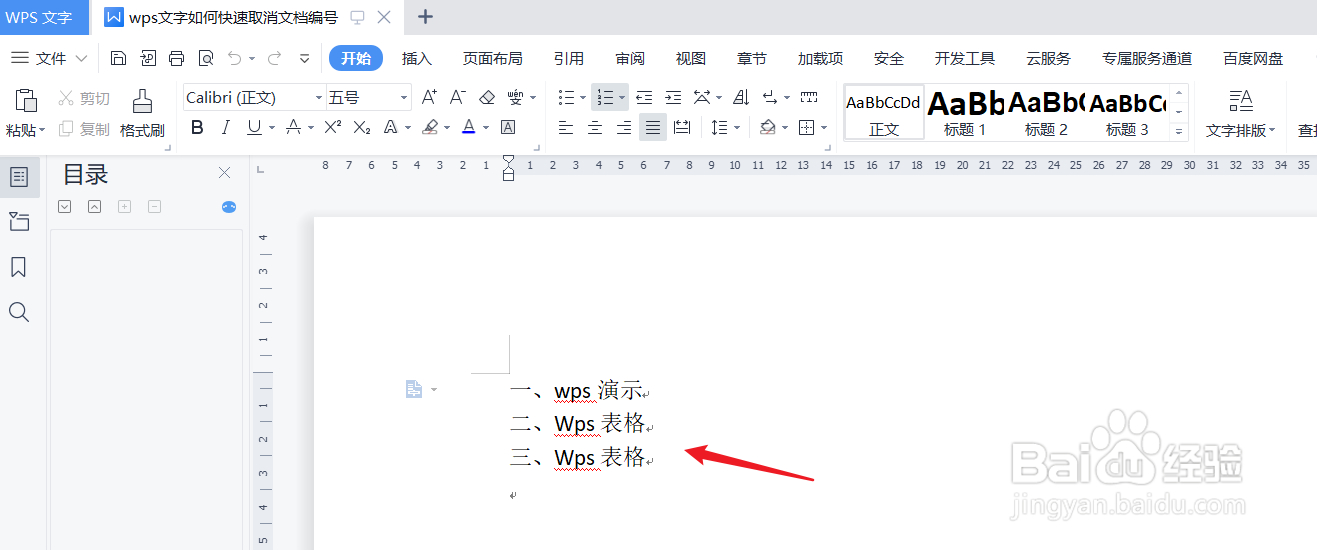The image size is (1317, 550).
Task: Select the 正文 style
Action: tap(884, 112)
